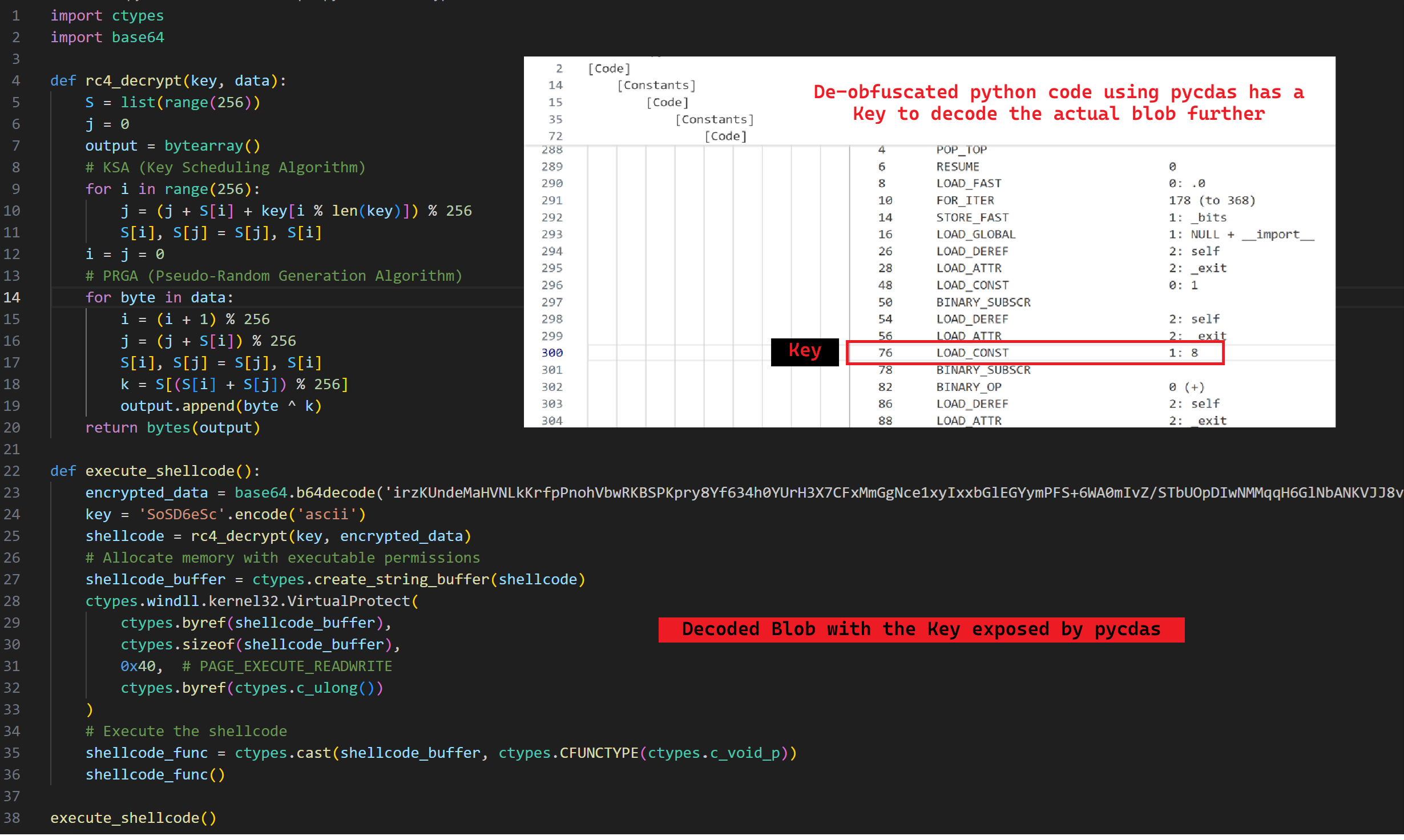
Task: Click 'output.append(byte ^ k)' line
Action: click(221, 406)
